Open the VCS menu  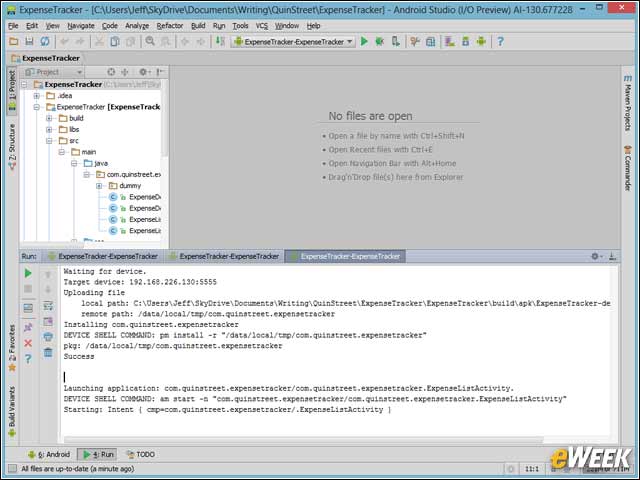(262, 26)
